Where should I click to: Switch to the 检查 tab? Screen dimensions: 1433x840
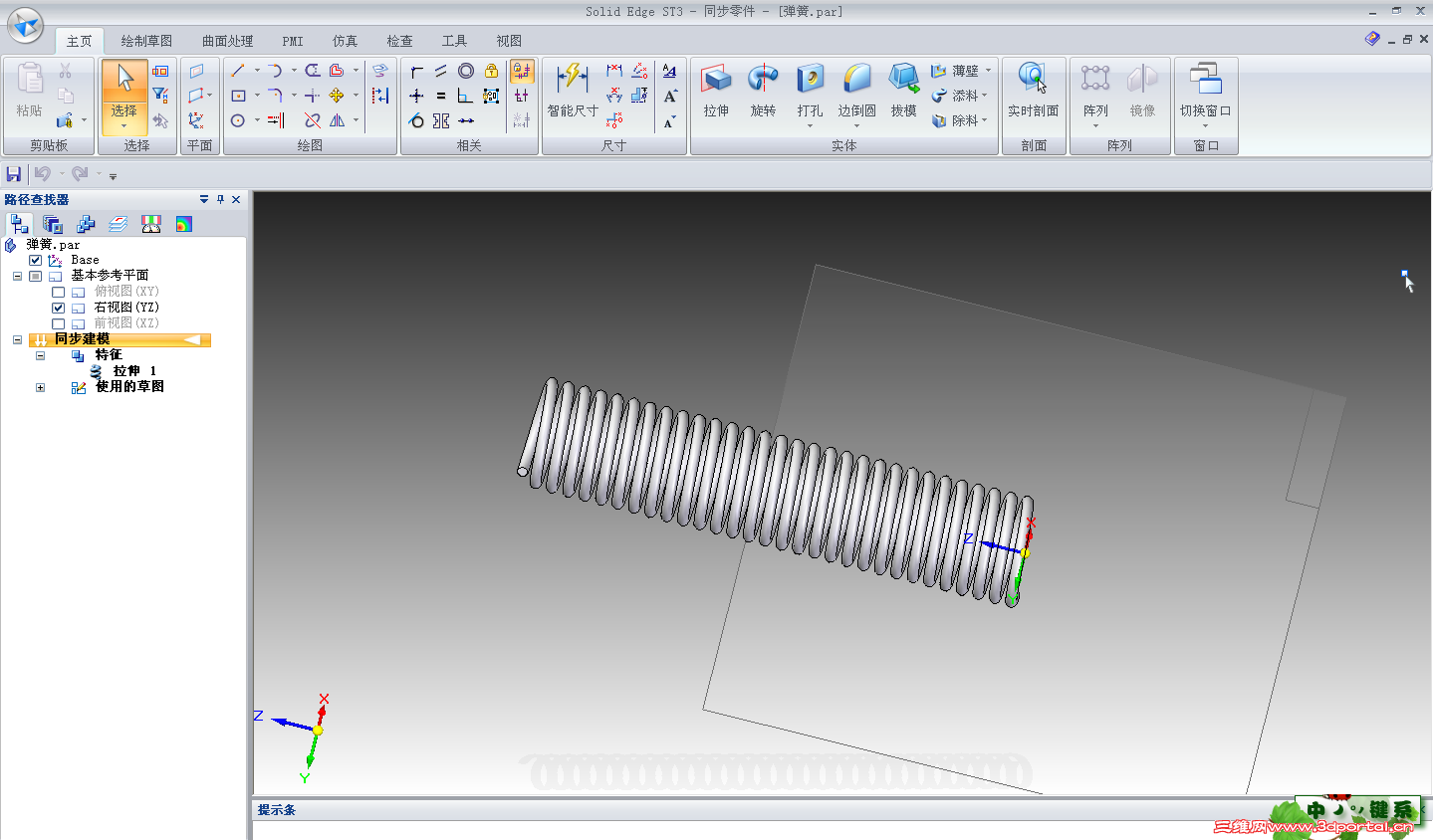pos(399,41)
